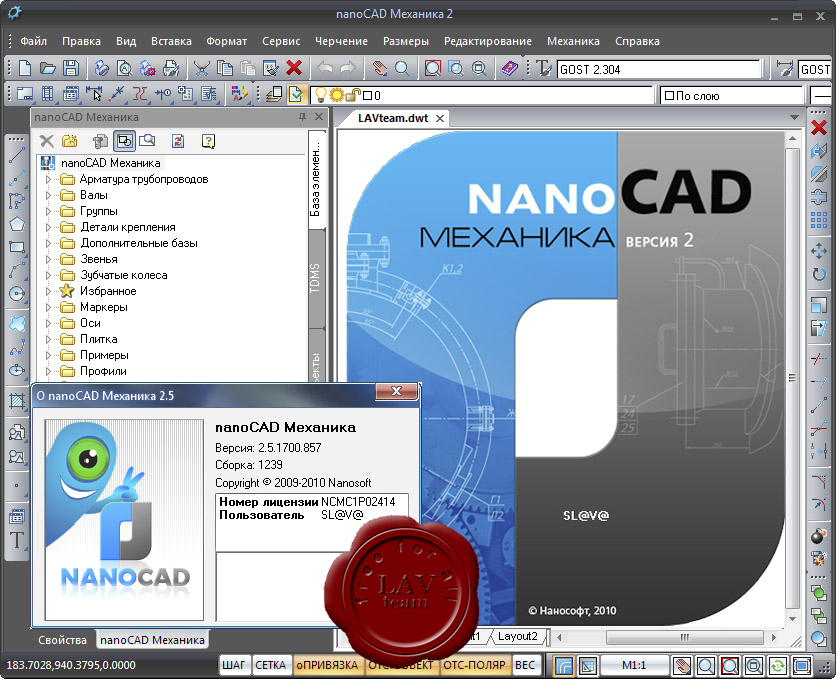Redo action with the Redo arrow

point(348,68)
